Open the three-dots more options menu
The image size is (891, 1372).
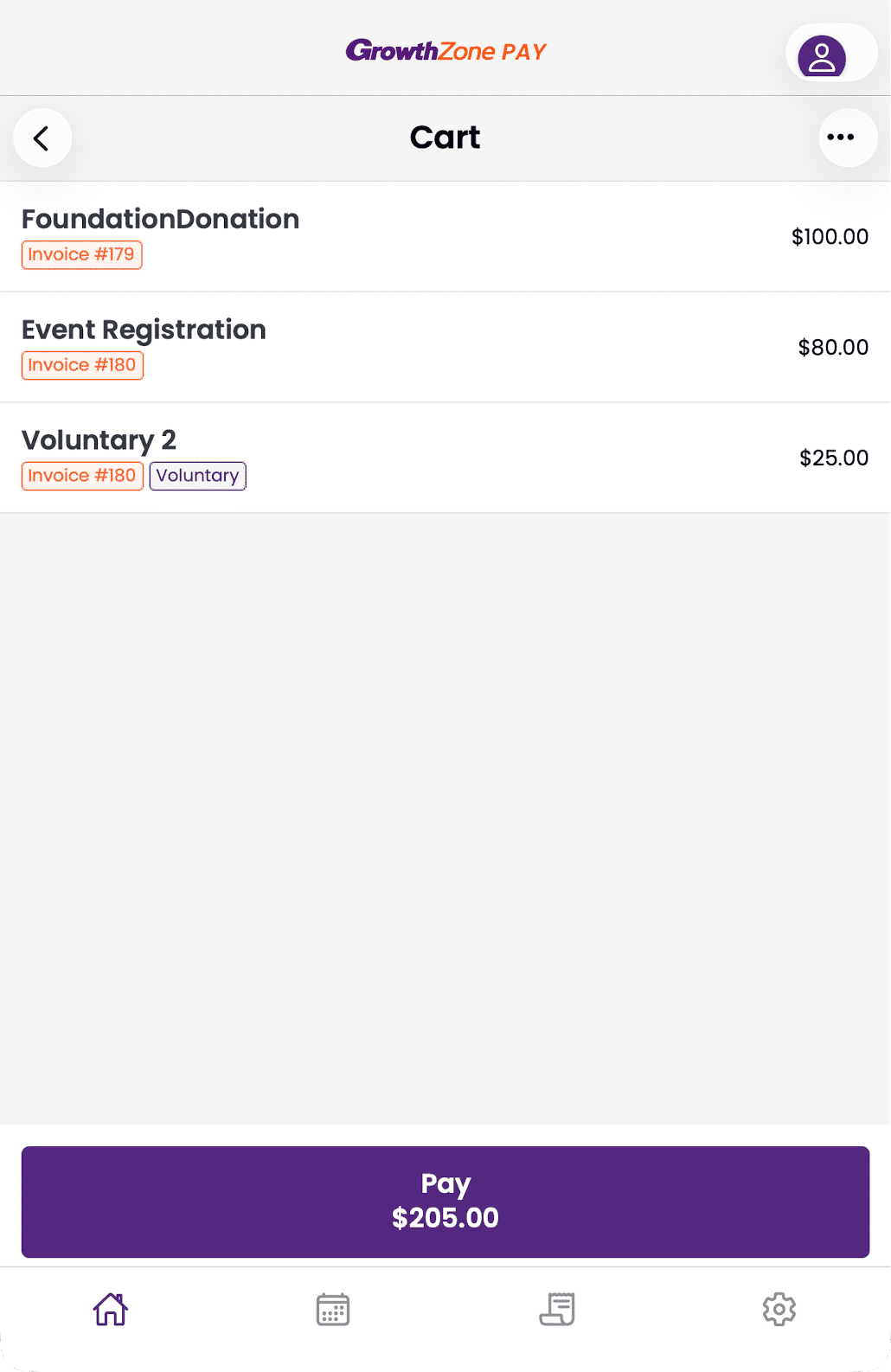coord(840,138)
